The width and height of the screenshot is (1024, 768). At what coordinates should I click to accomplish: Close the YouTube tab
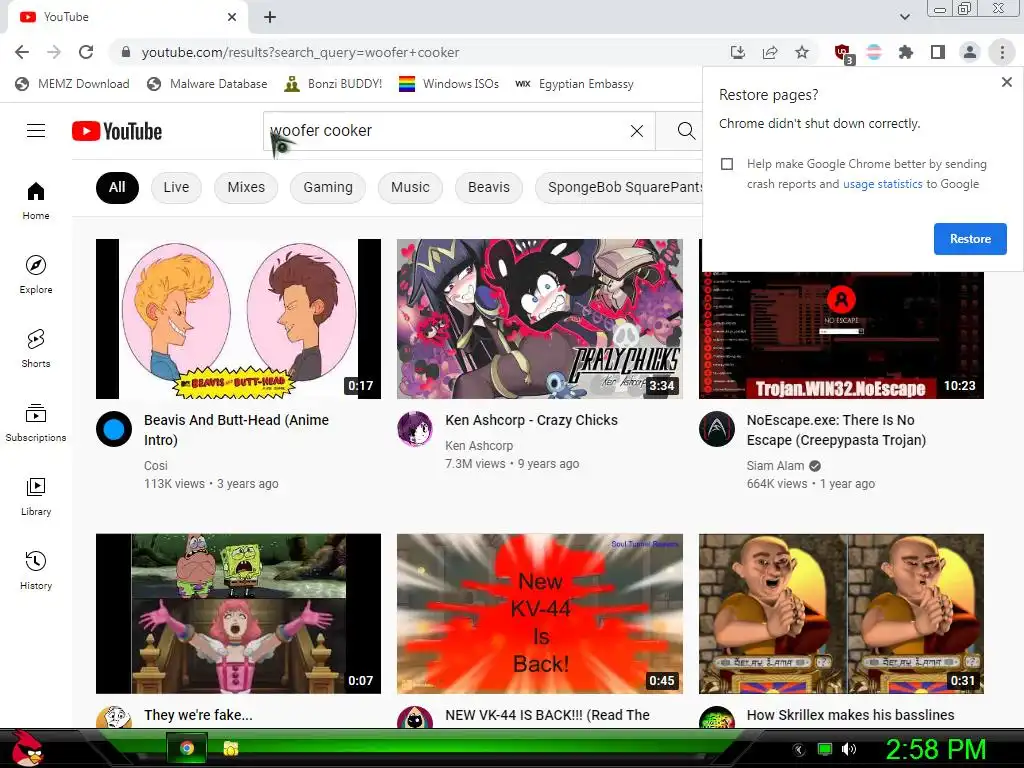[x=232, y=17]
